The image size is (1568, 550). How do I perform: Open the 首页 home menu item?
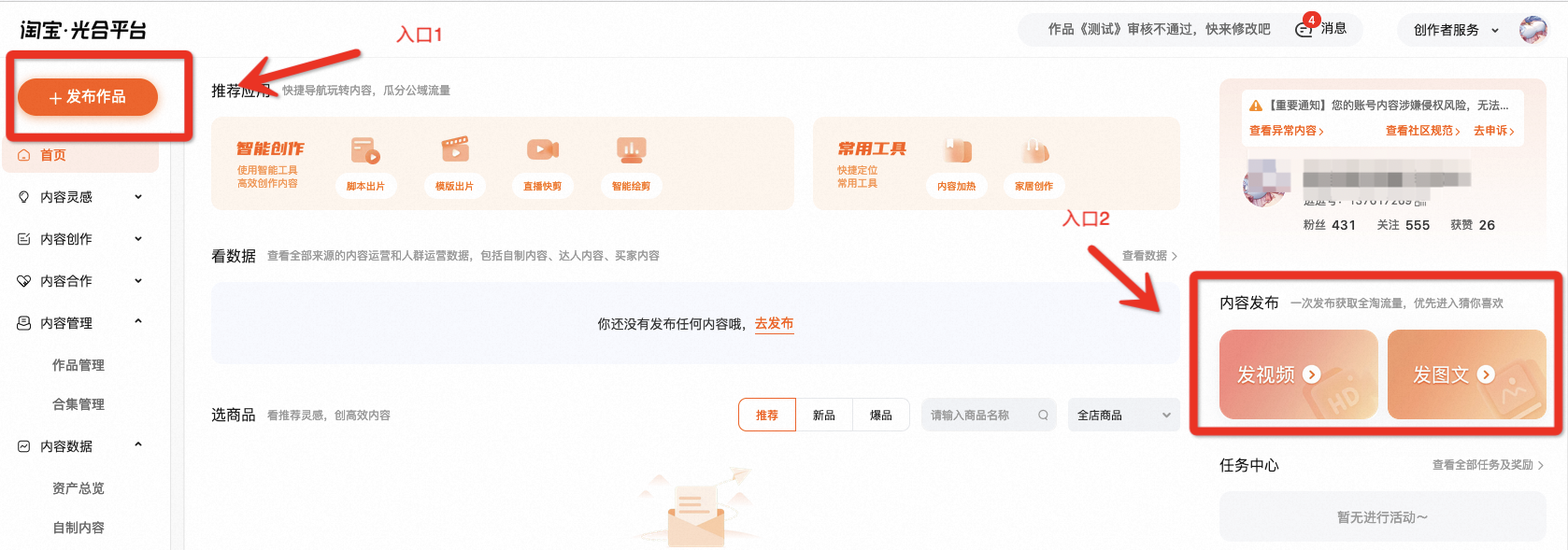[x=80, y=155]
